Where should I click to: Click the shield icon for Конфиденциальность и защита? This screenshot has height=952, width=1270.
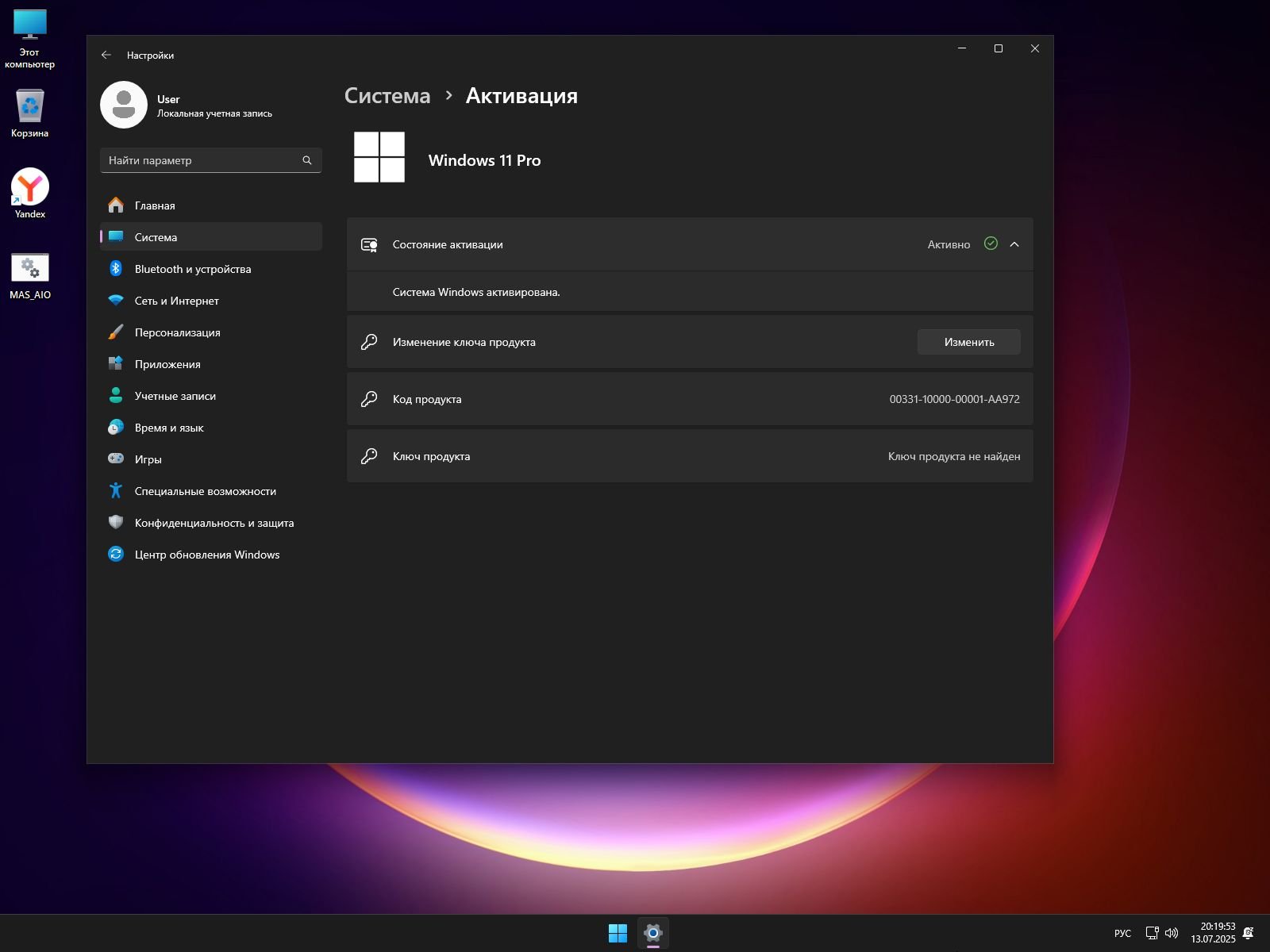116,523
